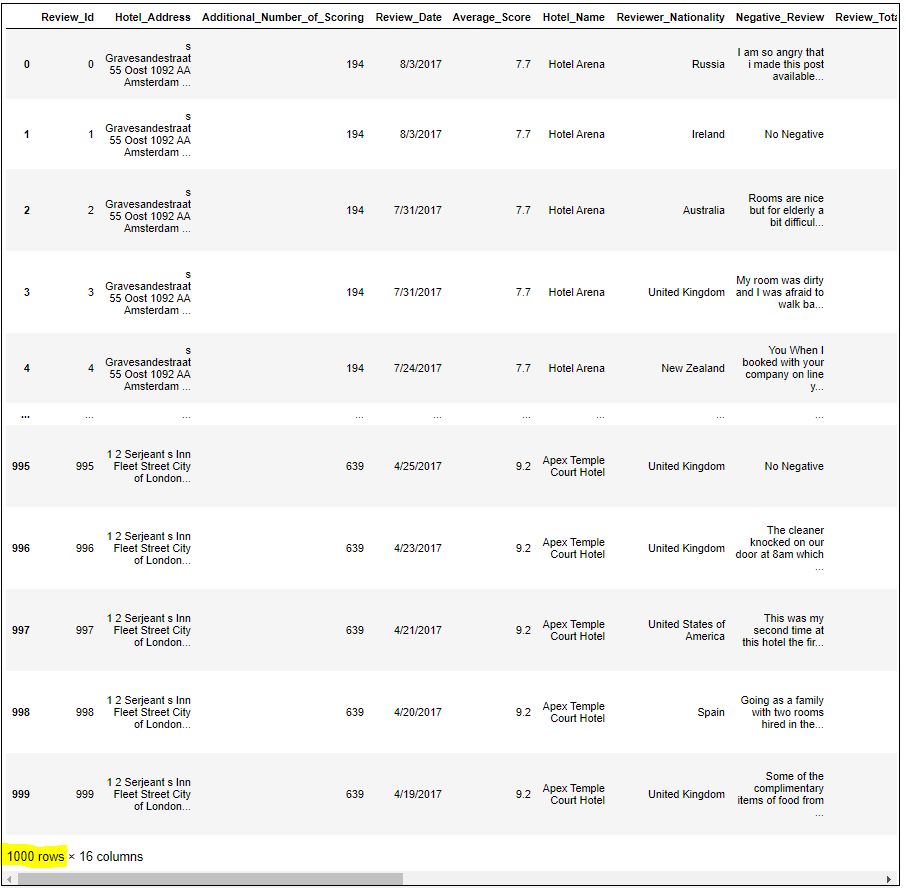Click Serjeant s Inn address in row 996
The image size is (906, 890).
[x=148, y=548]
